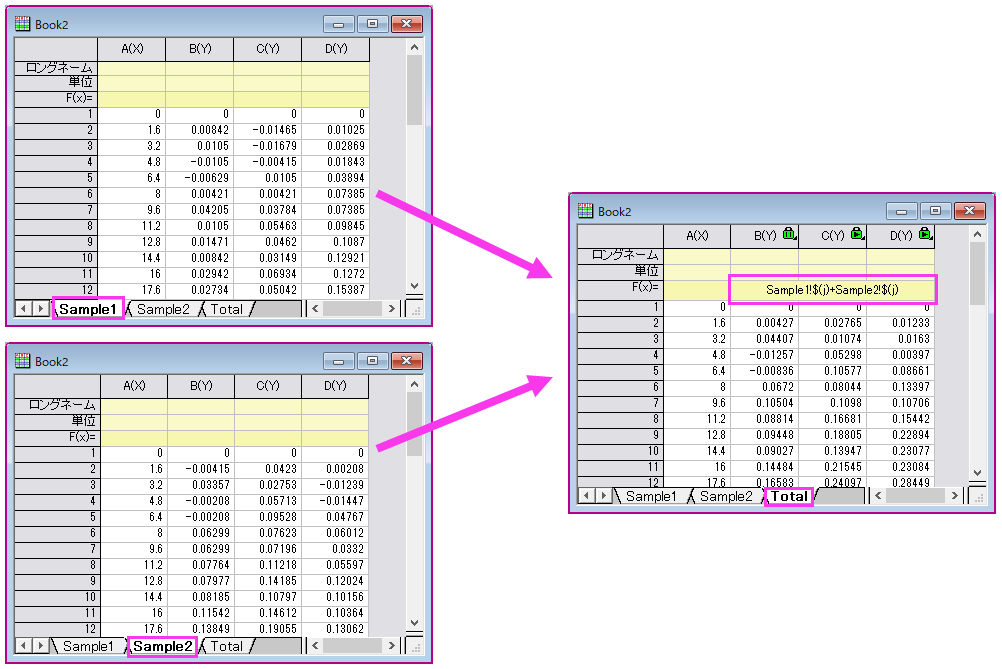Click the sheet-tab scroll-left arrow in the Sample1 window

click(x=24, y=310)
